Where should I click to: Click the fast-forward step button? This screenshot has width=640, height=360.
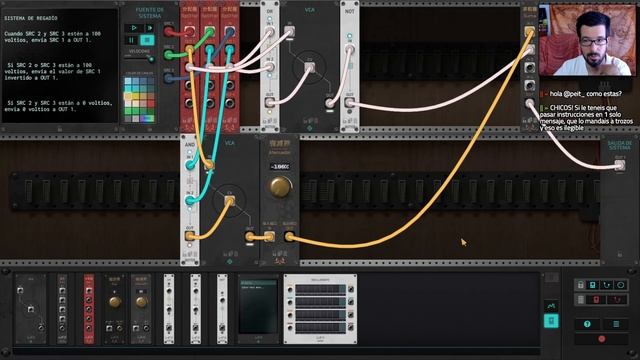click(149, 28)
